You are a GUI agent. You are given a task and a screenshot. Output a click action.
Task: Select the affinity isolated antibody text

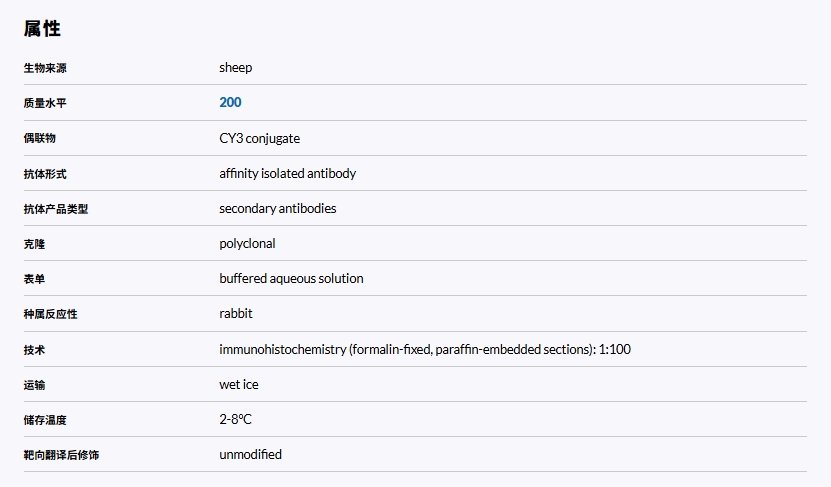tap(287, 173)
